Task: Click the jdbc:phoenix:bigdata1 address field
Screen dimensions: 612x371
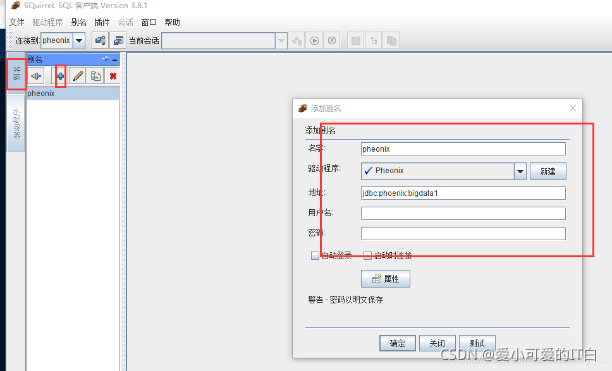Action: pos(463,193)
